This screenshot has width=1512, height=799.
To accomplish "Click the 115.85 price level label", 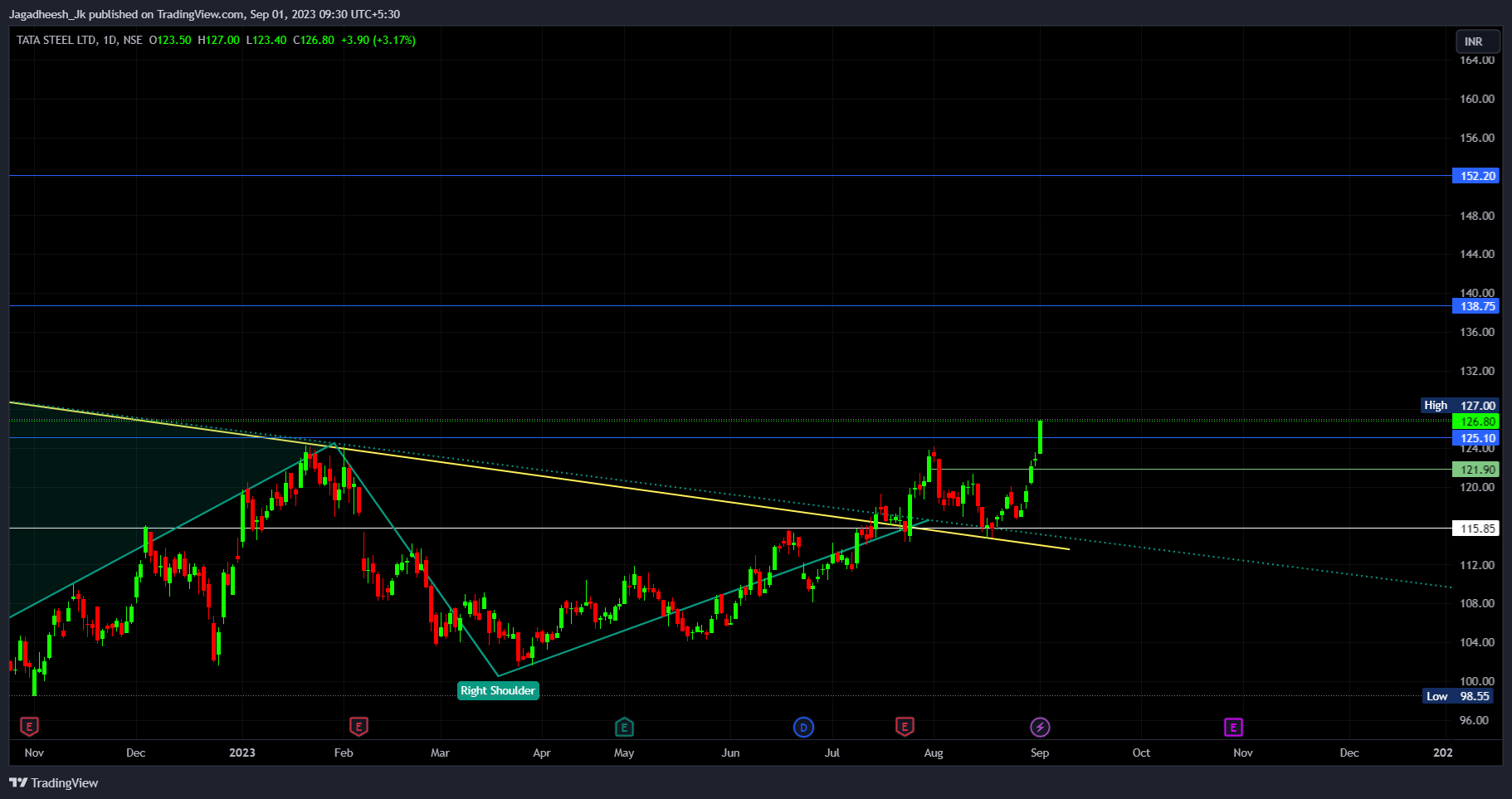I will [x=1476, y=529].
